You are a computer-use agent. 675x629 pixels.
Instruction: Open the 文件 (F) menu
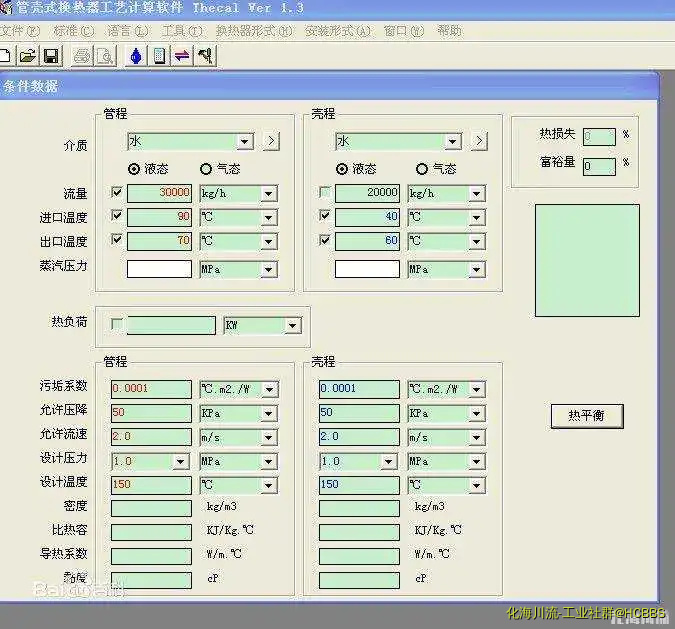[x=19, y=31]
